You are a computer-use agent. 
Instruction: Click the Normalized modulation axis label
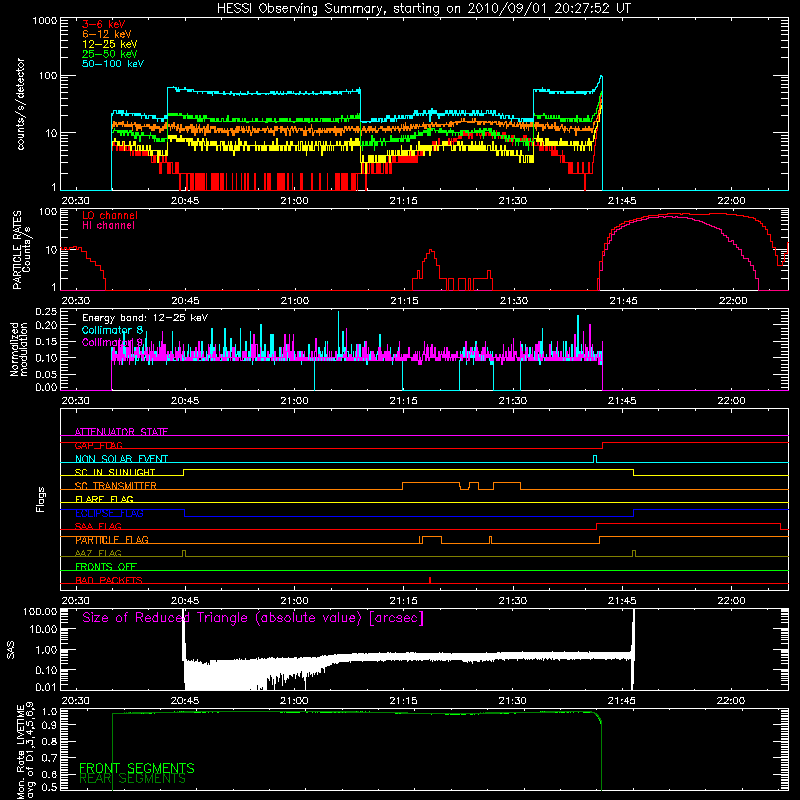(19, 349)
